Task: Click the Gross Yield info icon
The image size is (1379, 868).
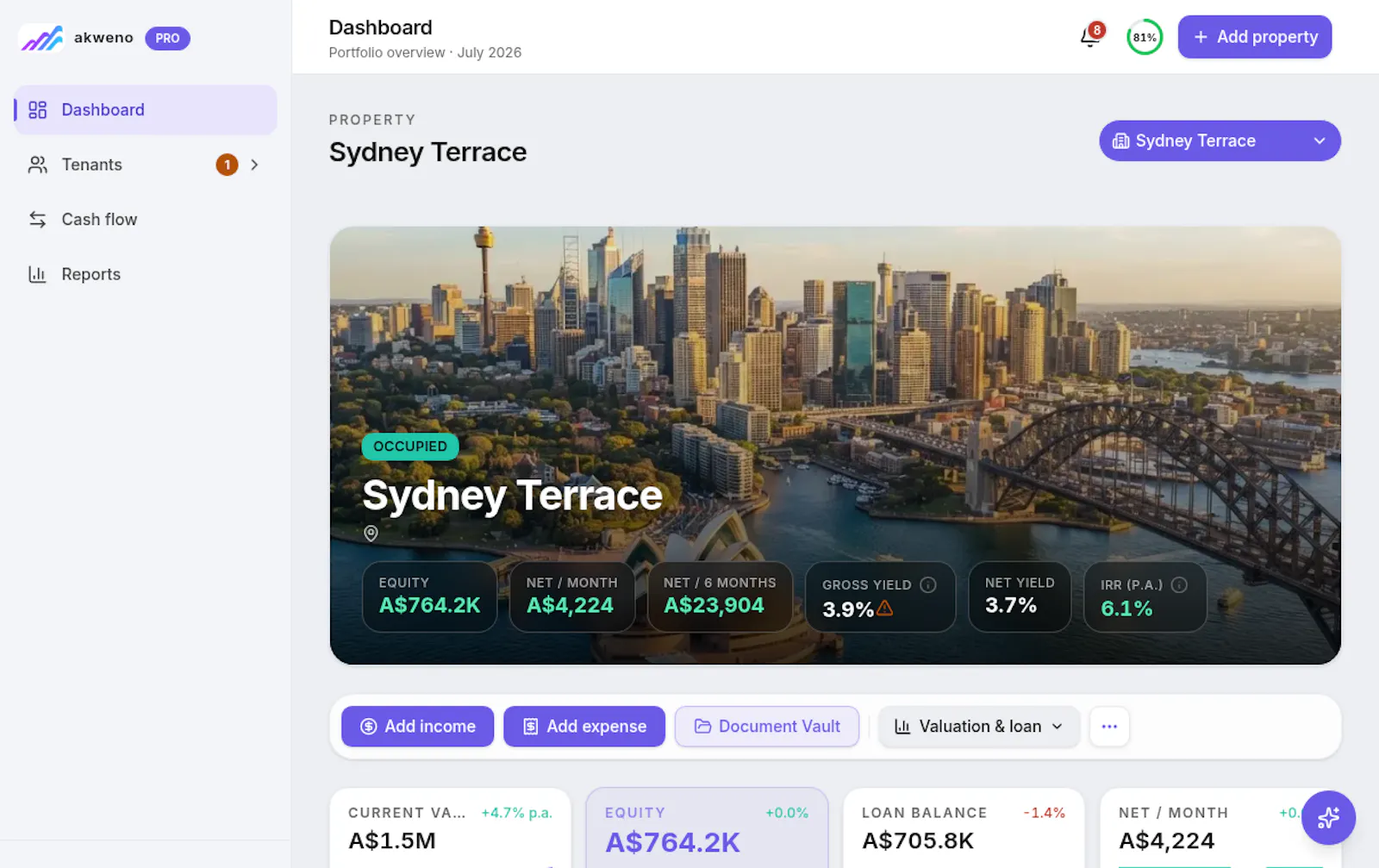Action: pos(928,584)
